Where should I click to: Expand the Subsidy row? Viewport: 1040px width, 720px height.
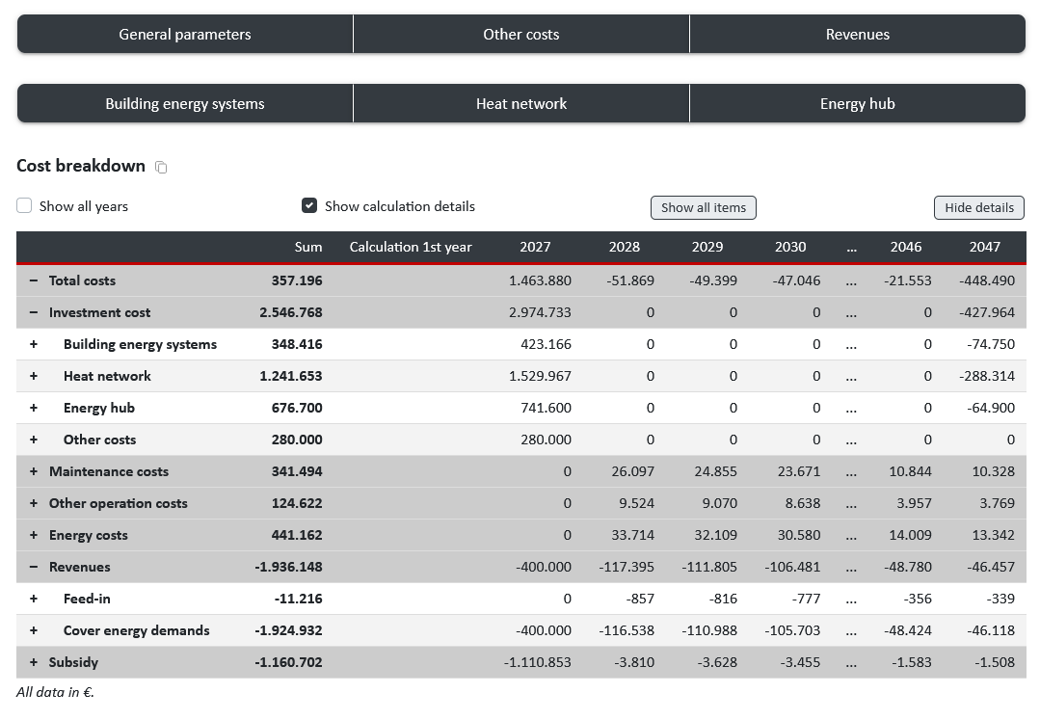pos(33,662)
